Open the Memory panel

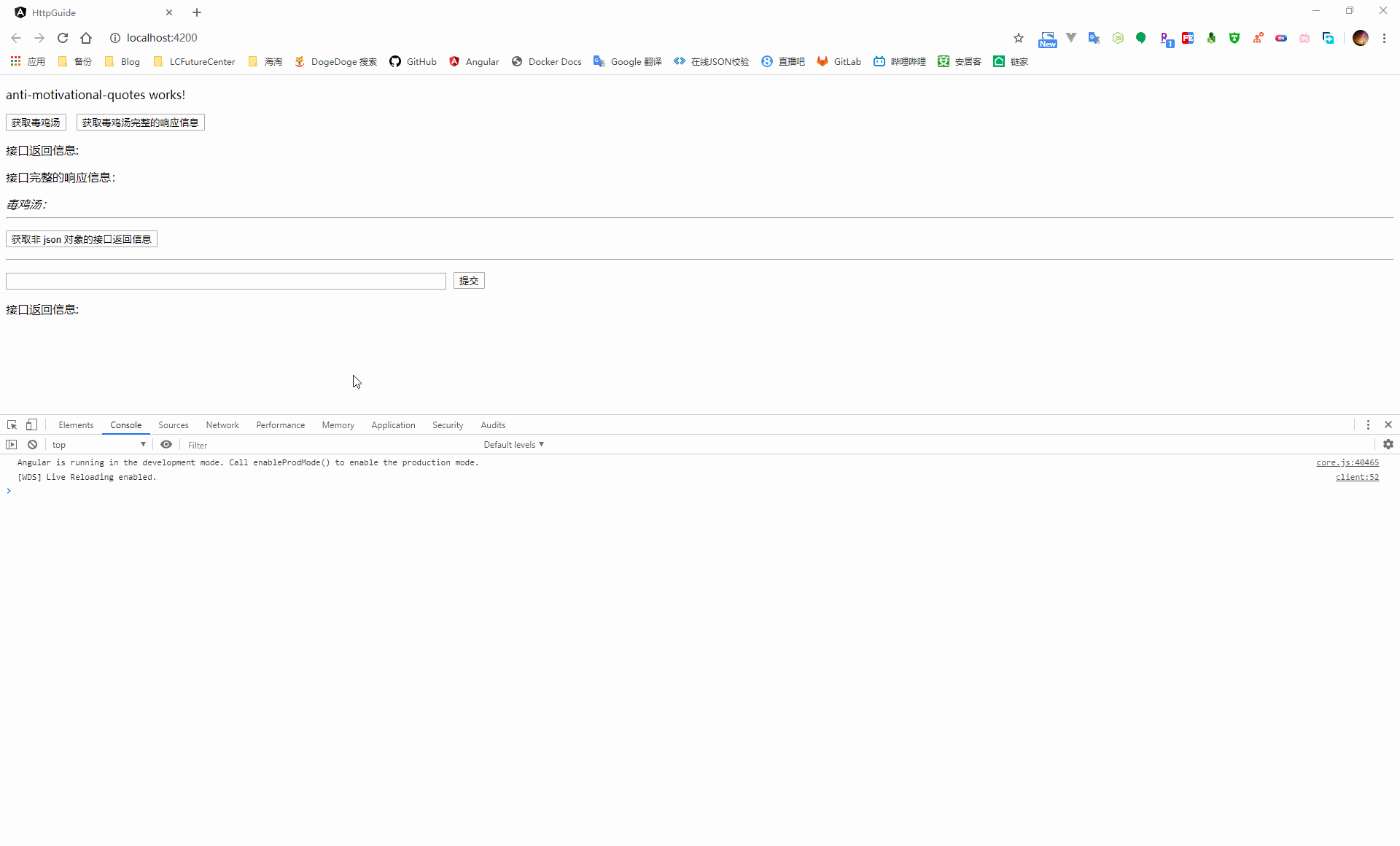pyautogui.click(x=337, y=425)
